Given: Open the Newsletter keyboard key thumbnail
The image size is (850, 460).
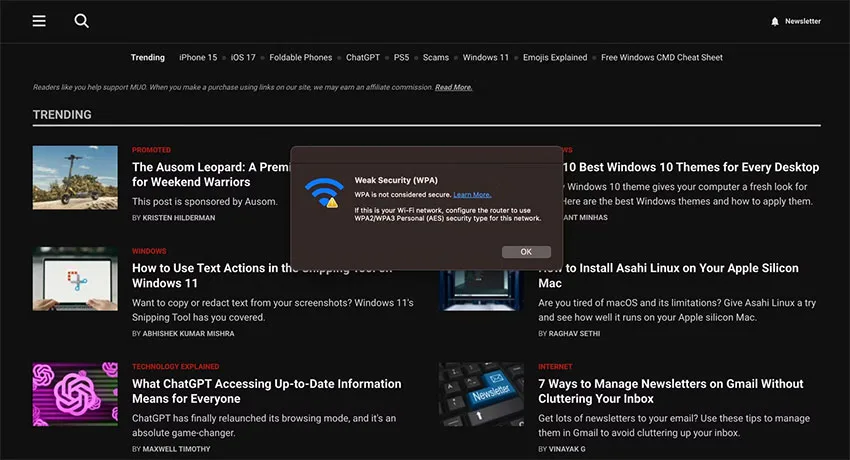Looking at the screenshot, I should [x=481, y=394].
